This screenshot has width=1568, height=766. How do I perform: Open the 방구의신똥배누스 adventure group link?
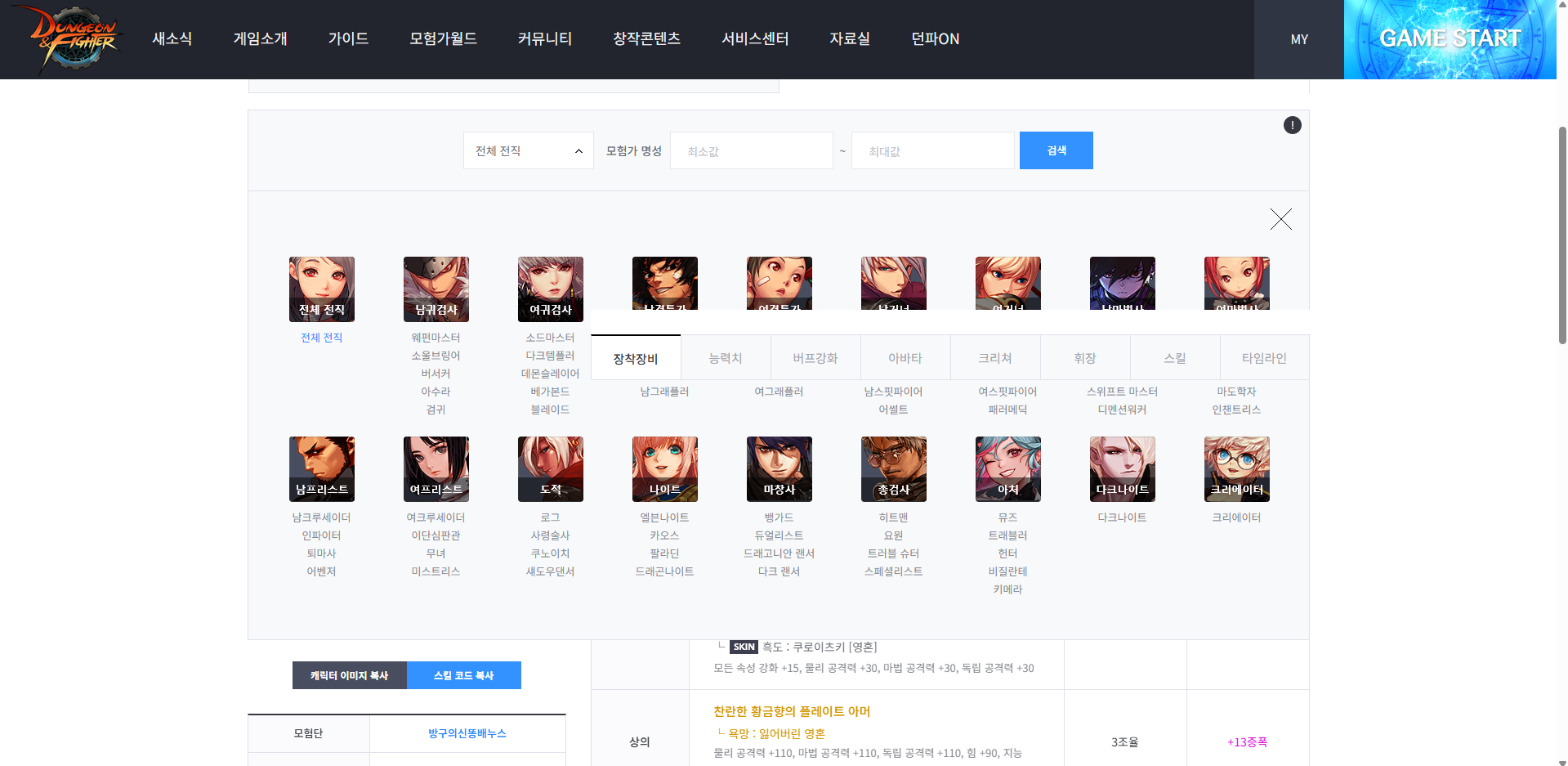467,733
